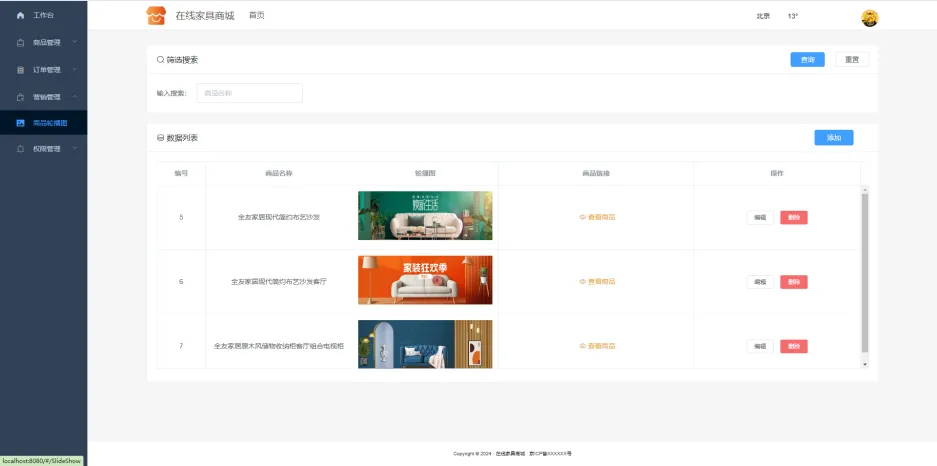Collapse the 营销管理 sidebar menu arrow
Viewport: 937px width, 466px height.
point(74,96)
